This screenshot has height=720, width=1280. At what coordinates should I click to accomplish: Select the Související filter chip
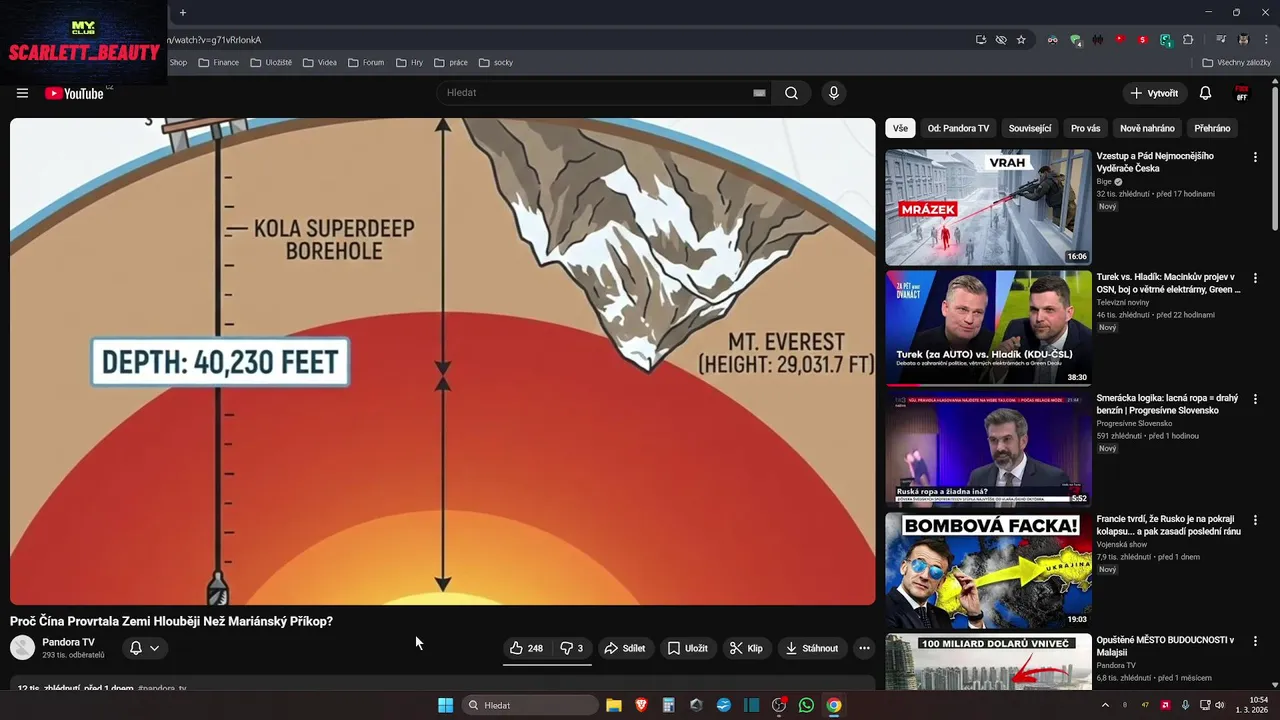click(x=1030, y=128)
